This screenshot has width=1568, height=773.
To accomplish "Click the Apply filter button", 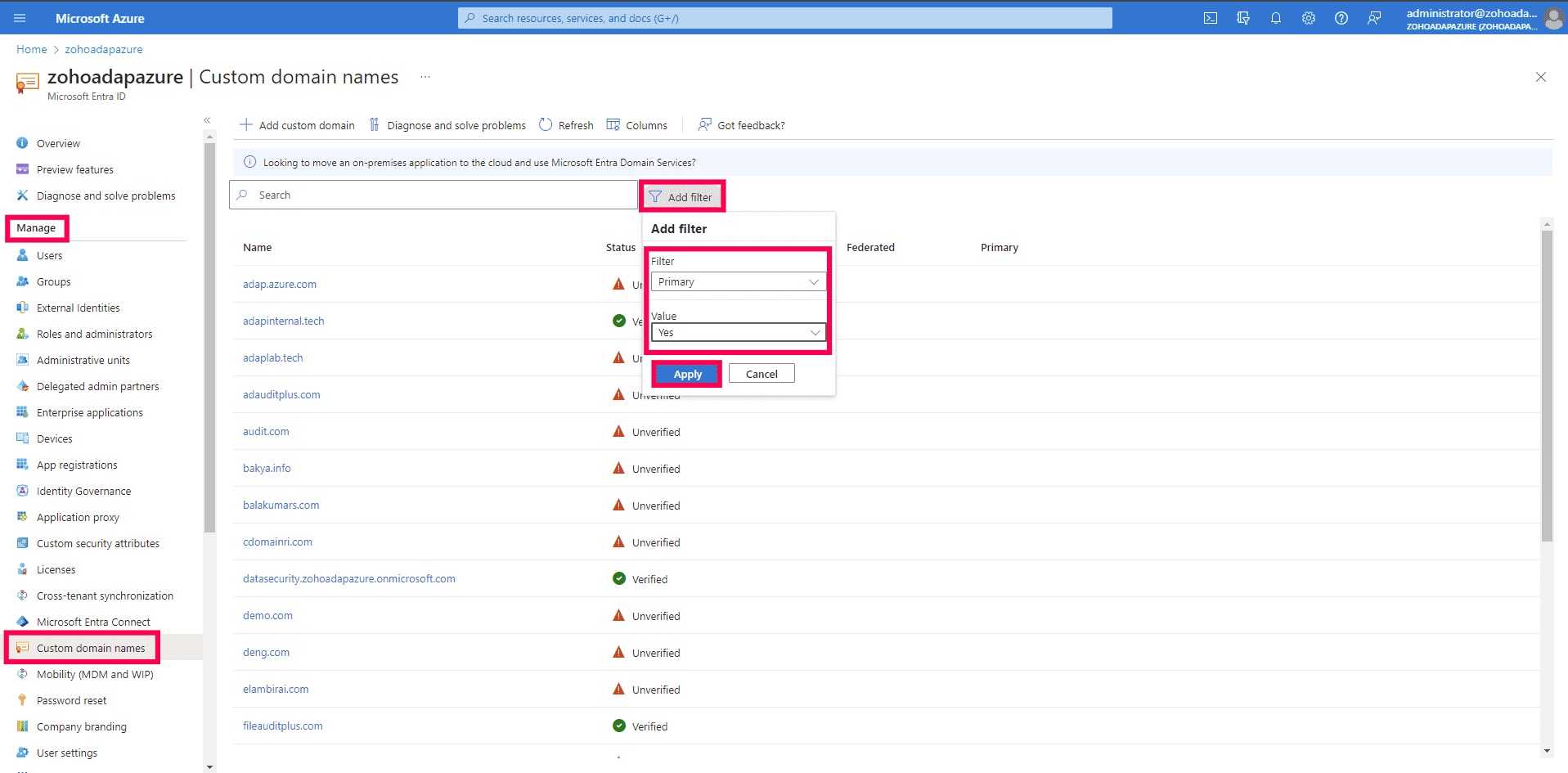I will [x=687, y=374].
